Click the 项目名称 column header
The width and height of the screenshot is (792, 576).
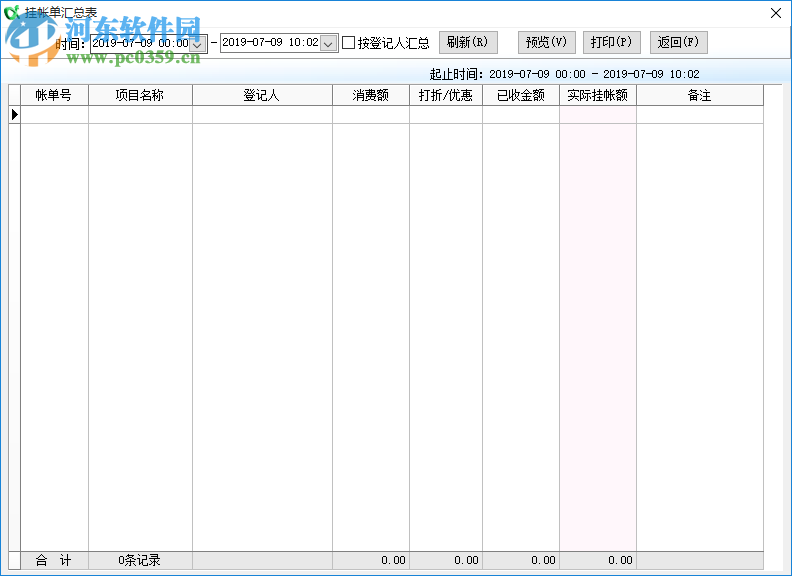click(x=140, y=95)
